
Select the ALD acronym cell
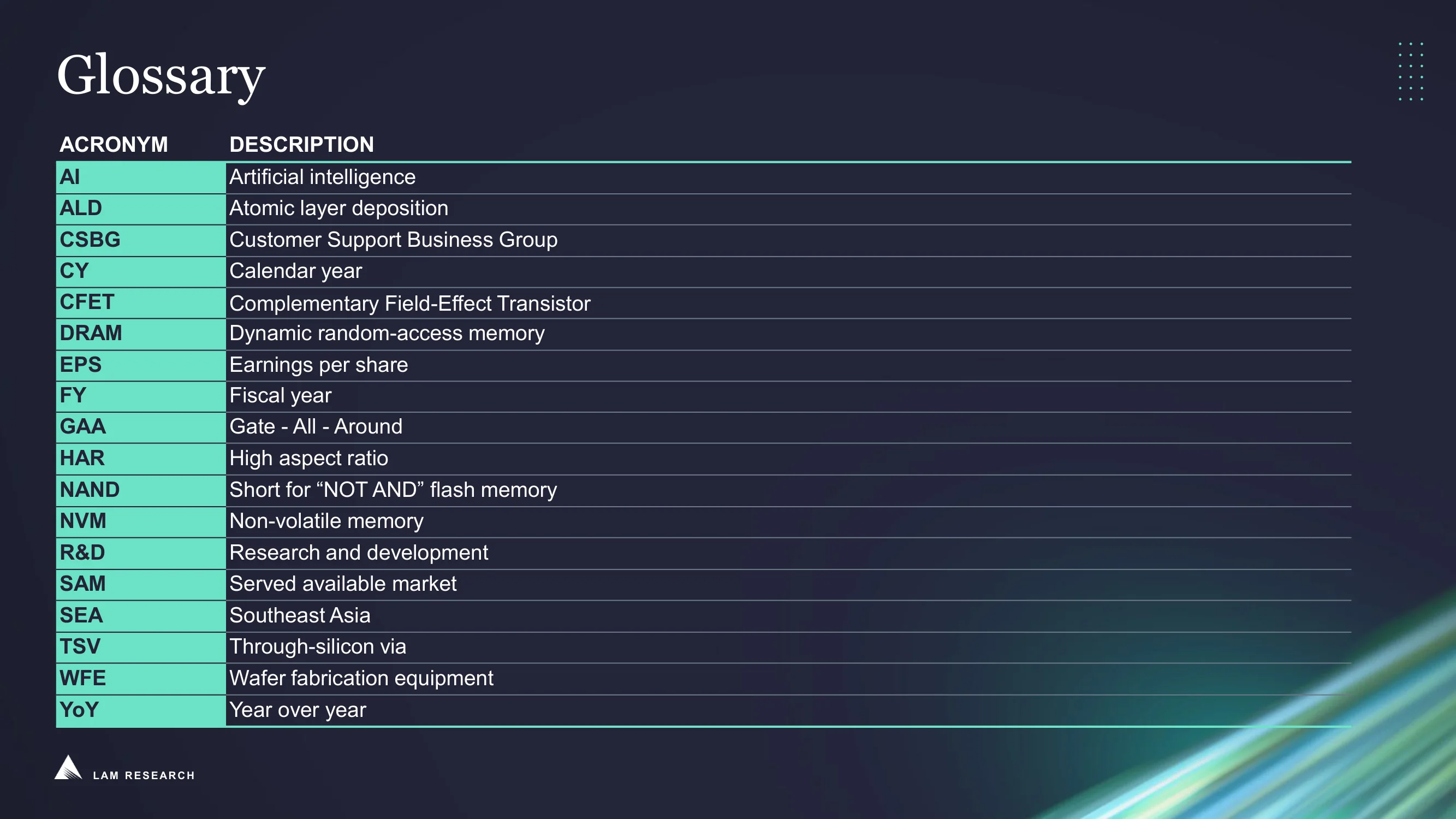pos(141,209)
